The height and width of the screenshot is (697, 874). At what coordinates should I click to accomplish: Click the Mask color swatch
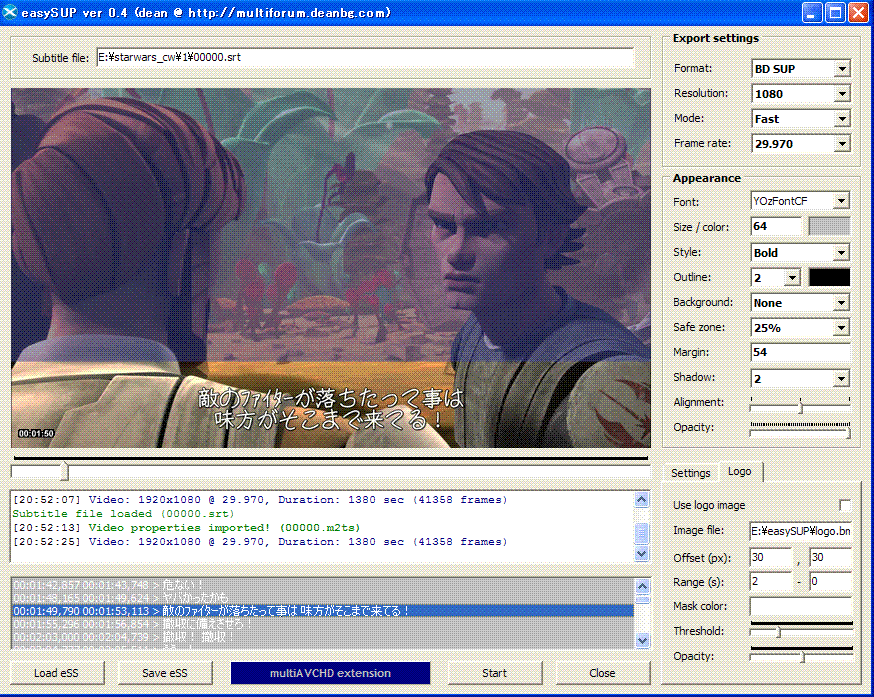(x=801, y=606)
